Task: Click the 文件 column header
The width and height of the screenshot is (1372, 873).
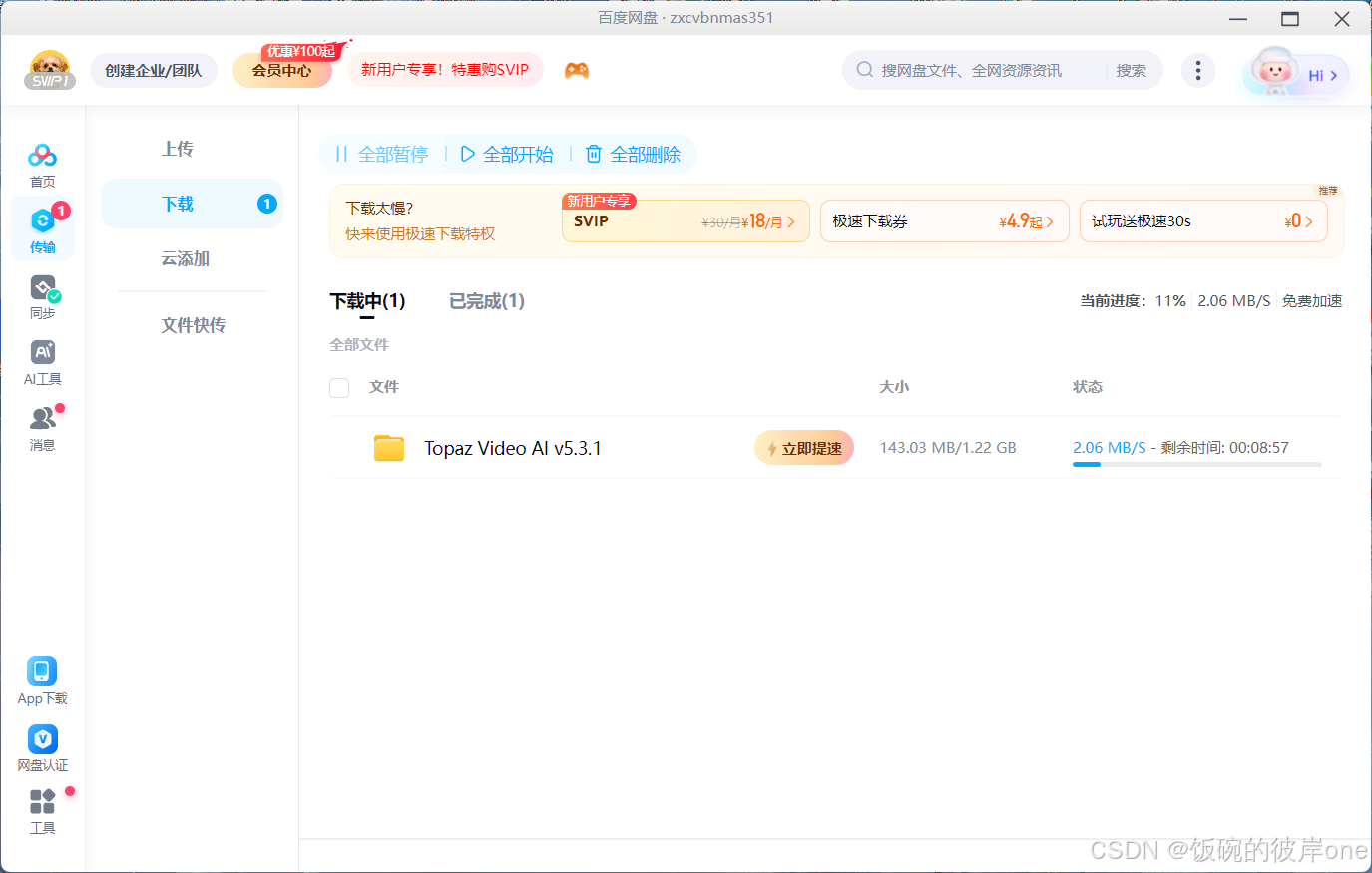Action: (384, 387)
